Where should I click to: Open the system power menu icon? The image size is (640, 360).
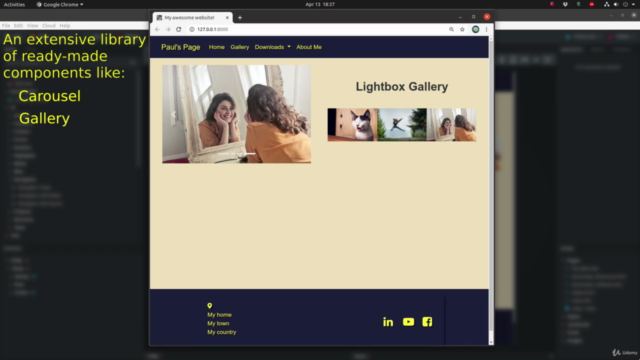625,4
